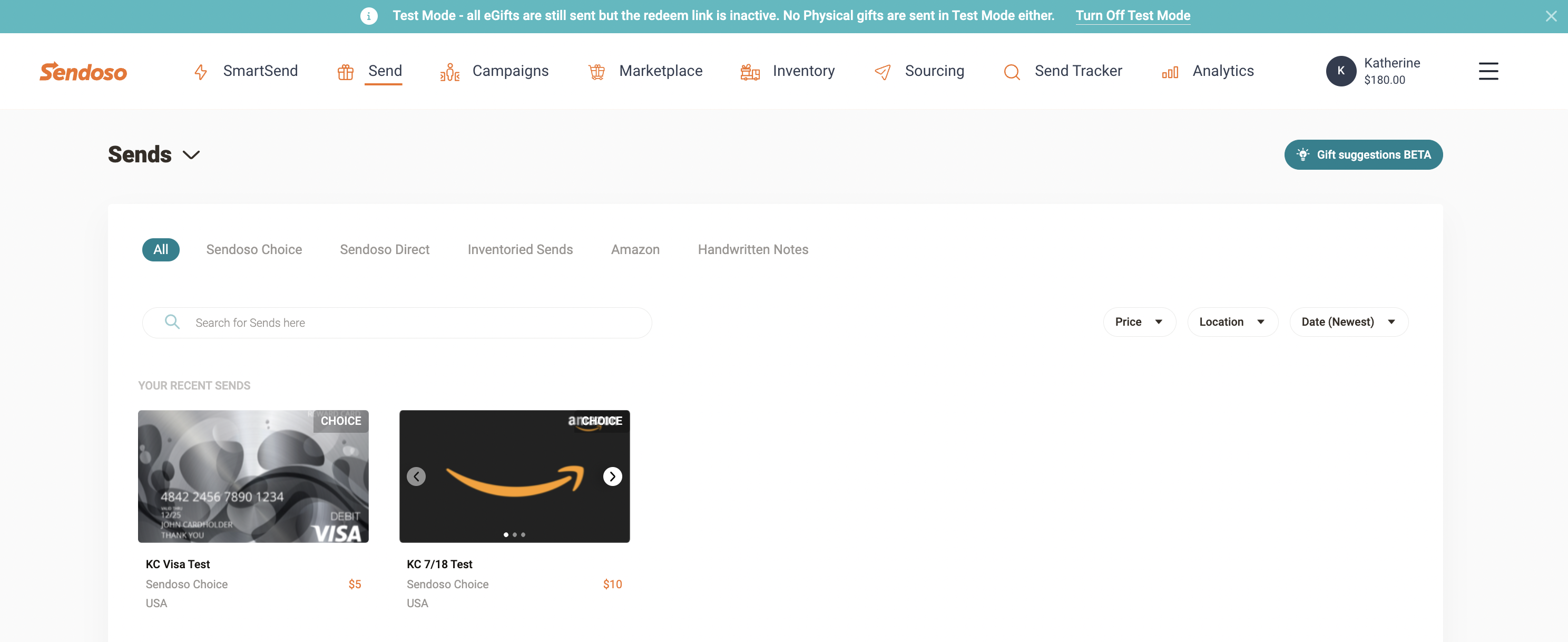This screenshot has height=642, width=1568.
Task: Open Campaigns in the navigation
Action: click(x=510, y=71)
